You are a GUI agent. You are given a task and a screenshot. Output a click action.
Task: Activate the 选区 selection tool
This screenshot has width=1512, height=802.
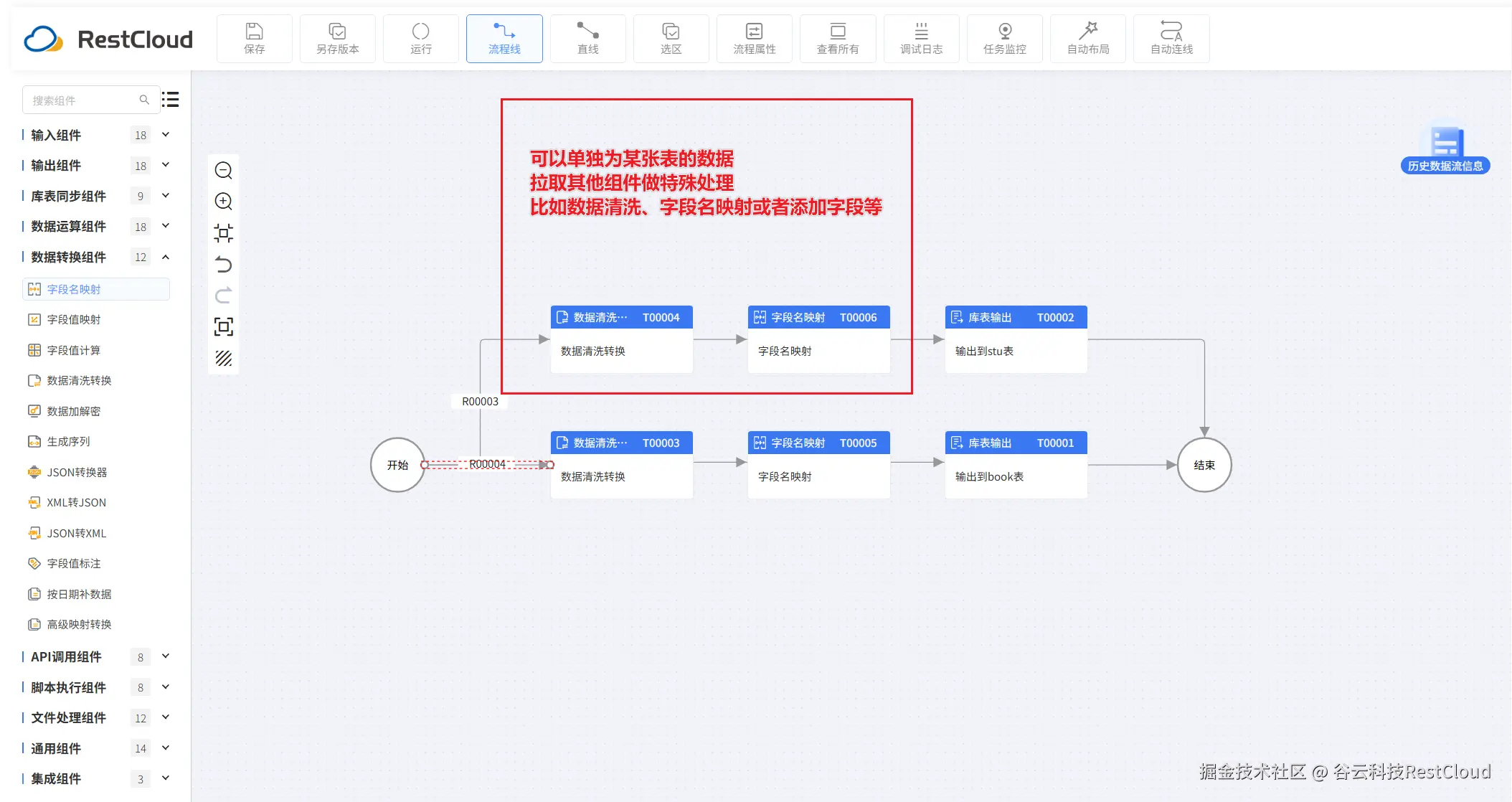tap(671, 39)
